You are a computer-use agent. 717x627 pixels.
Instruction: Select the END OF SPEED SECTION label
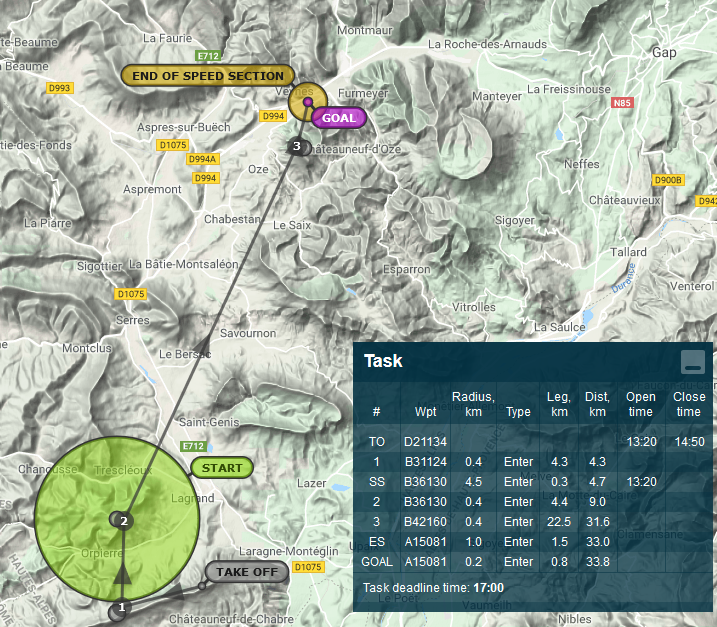(x=208, y=75)
